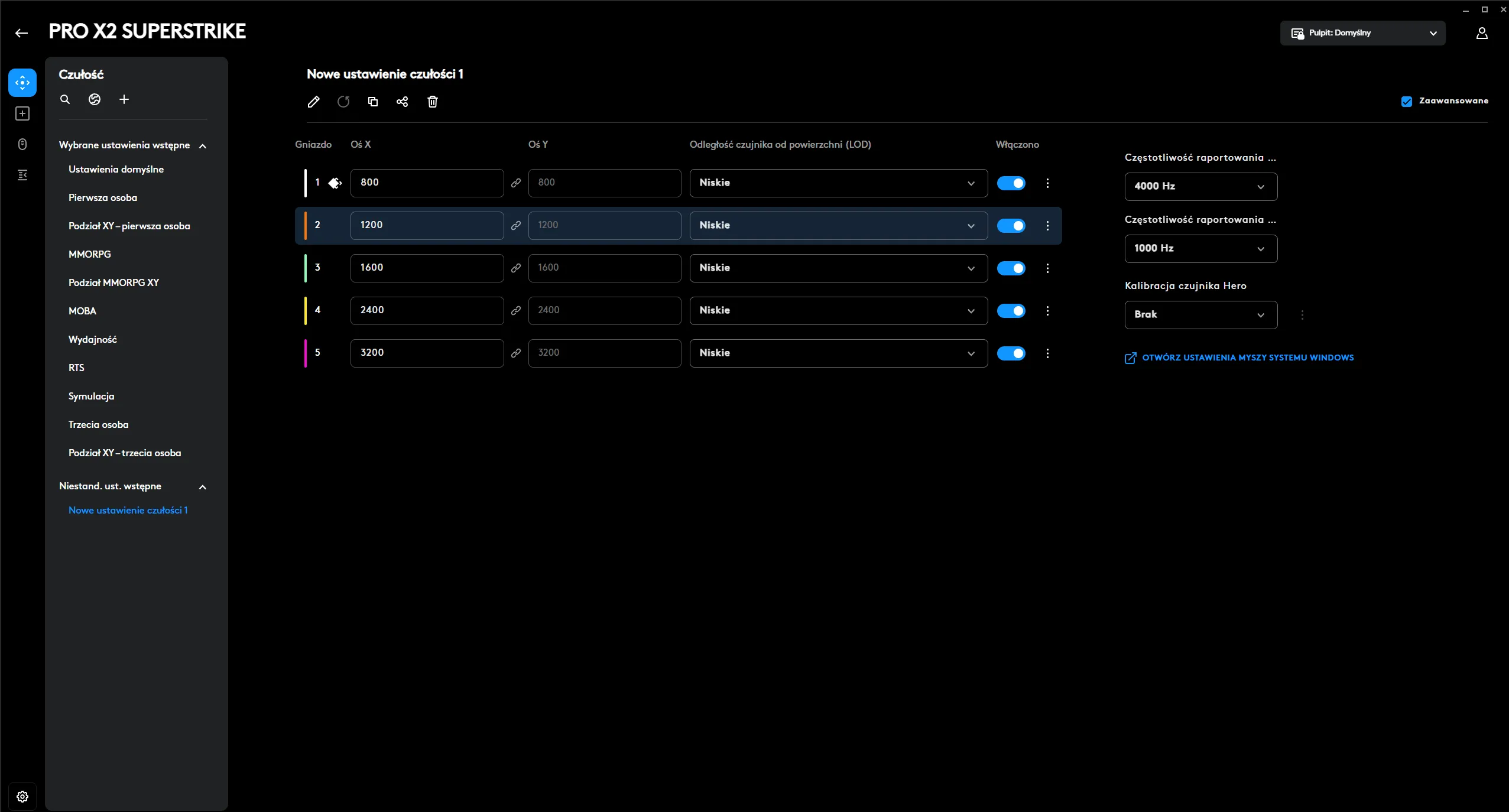Disable the slot 5 toggle
The image size is (1509, 812).
(1011, 353)
